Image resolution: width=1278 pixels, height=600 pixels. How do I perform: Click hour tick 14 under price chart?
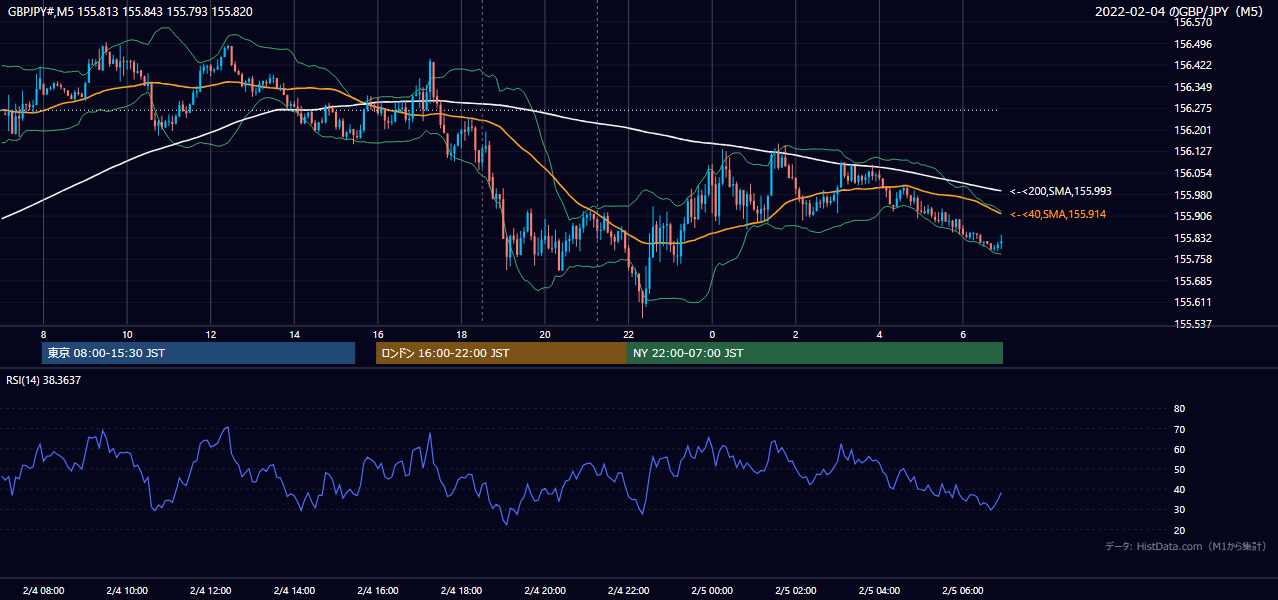point(294,334)
